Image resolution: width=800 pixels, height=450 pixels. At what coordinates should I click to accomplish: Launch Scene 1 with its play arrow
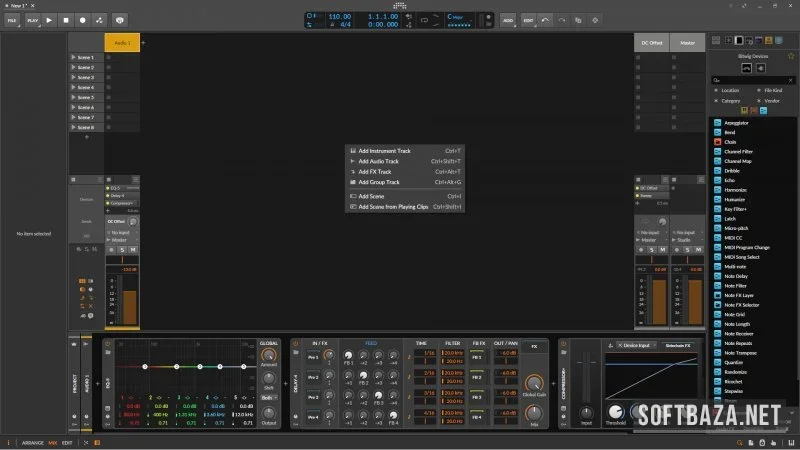click(73, 57)
